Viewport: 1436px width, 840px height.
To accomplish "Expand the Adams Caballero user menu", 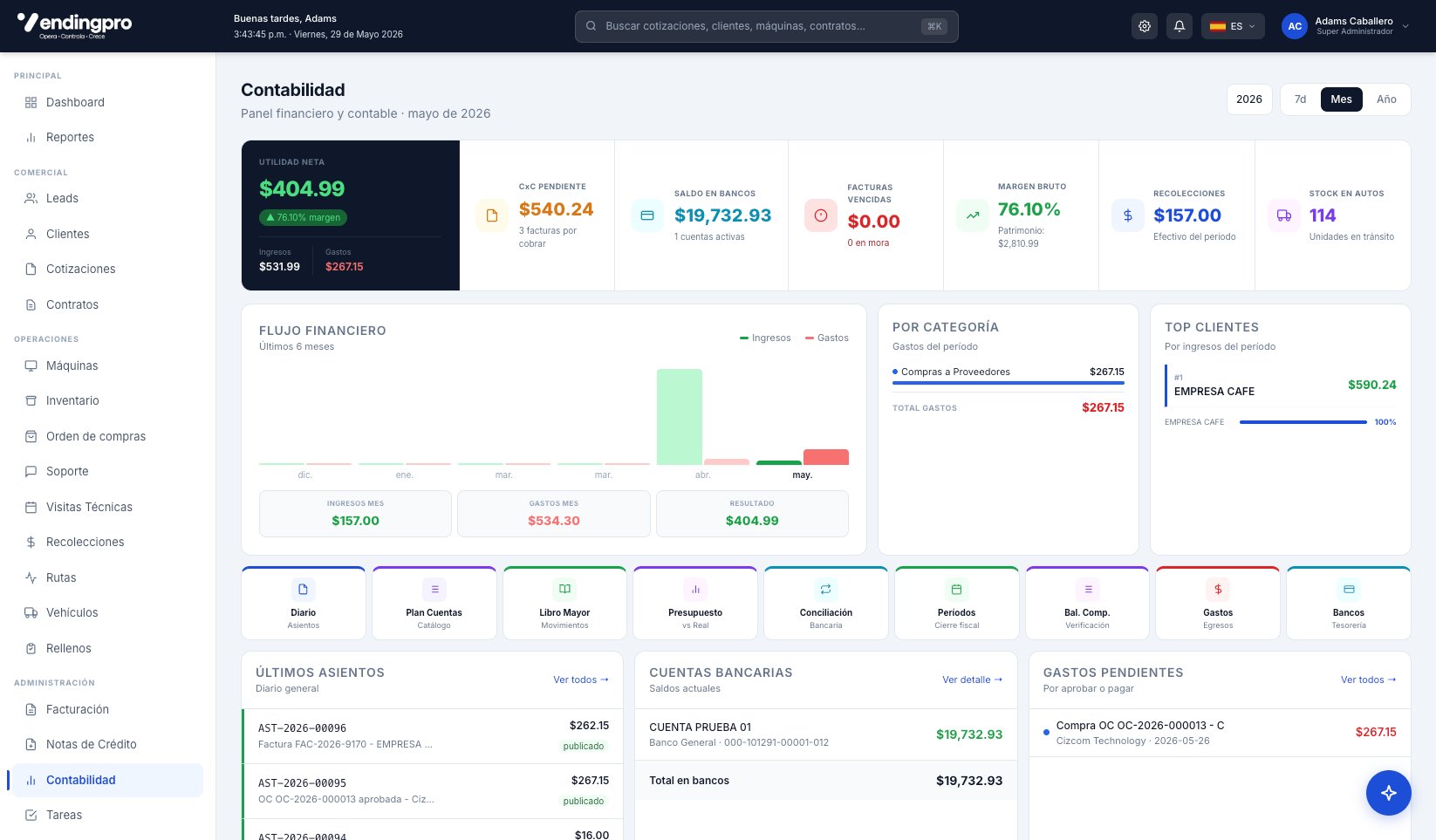I will 1344,26.
